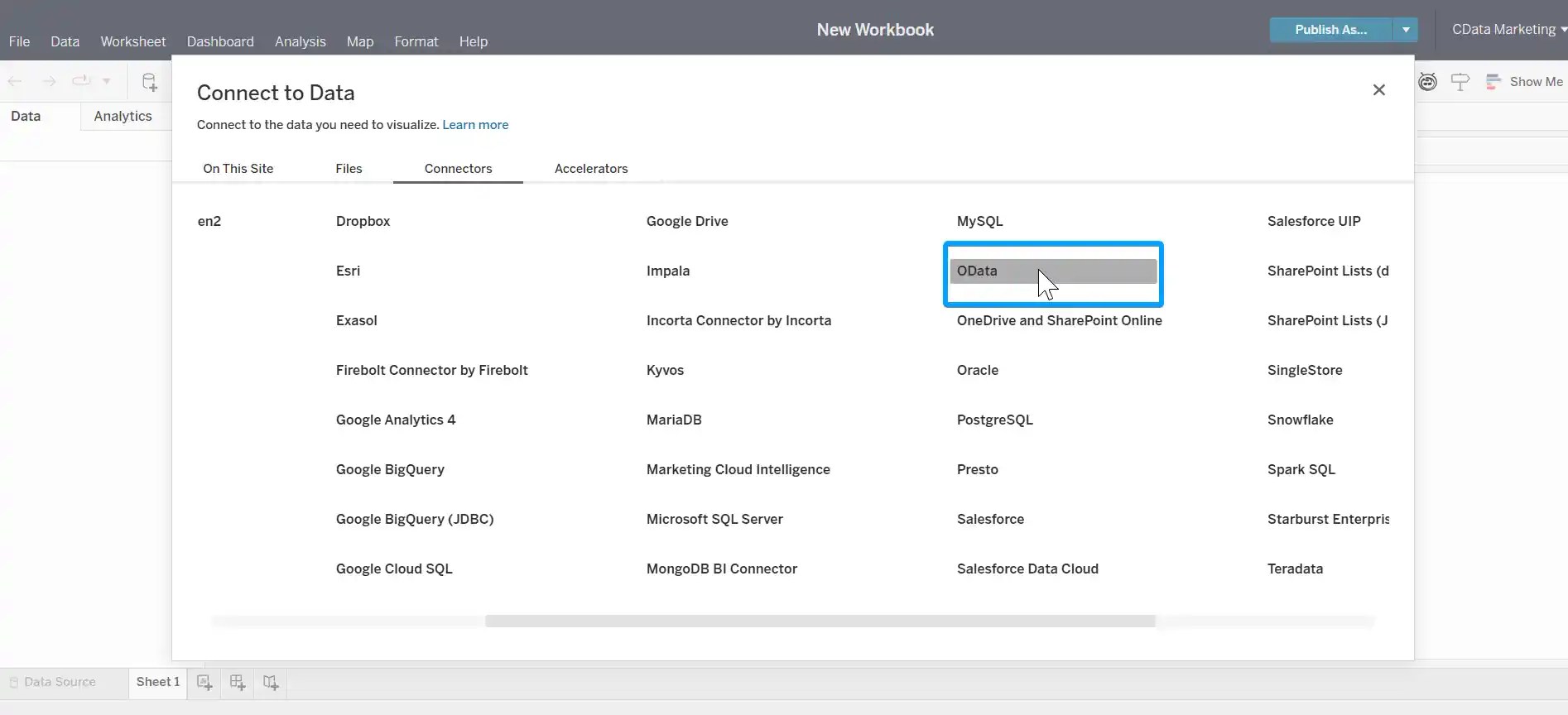Screen dimensions: 1568x715
Task: Close the Connect to Data dialog
Action: pos(1378,90)
